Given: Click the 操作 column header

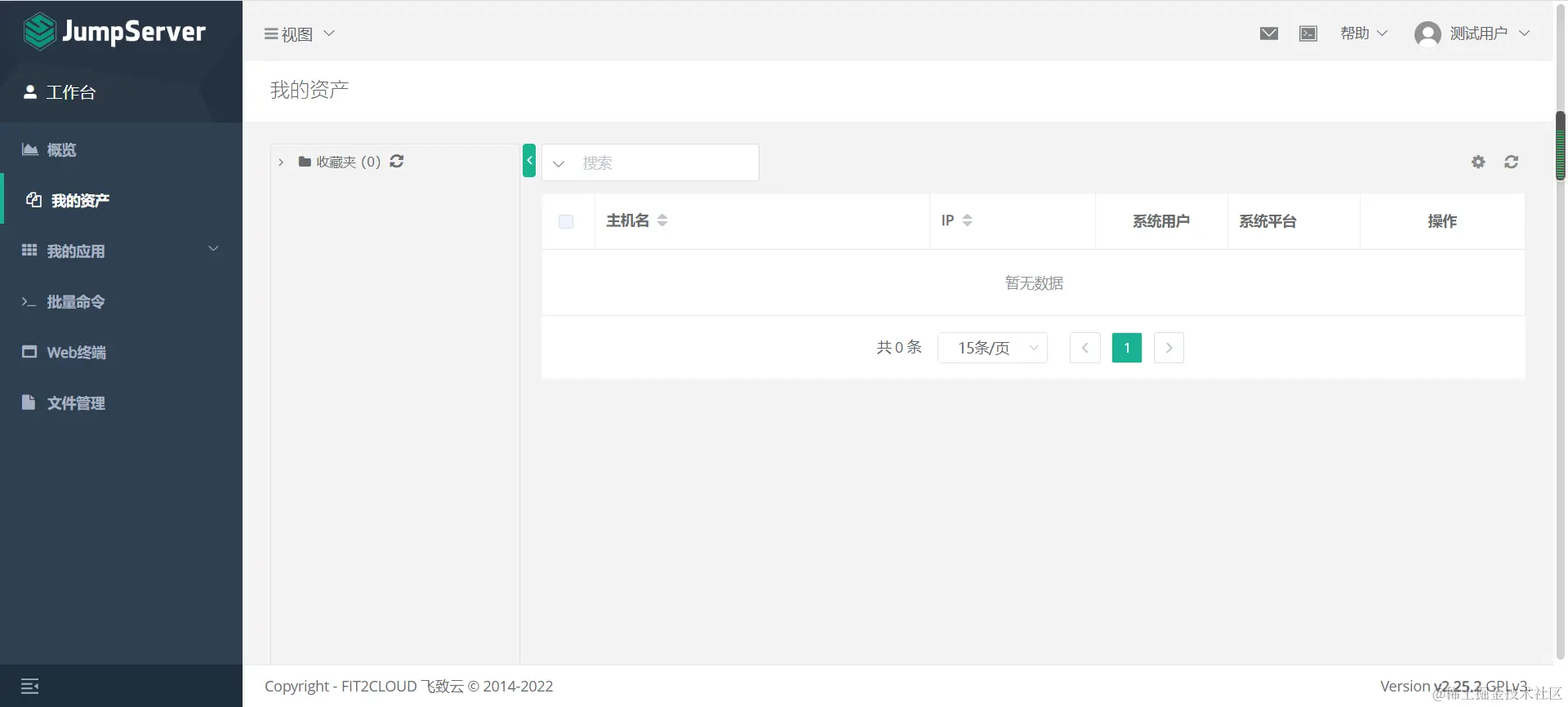Looking at the screenshot, I should [x=1442, y=221].
